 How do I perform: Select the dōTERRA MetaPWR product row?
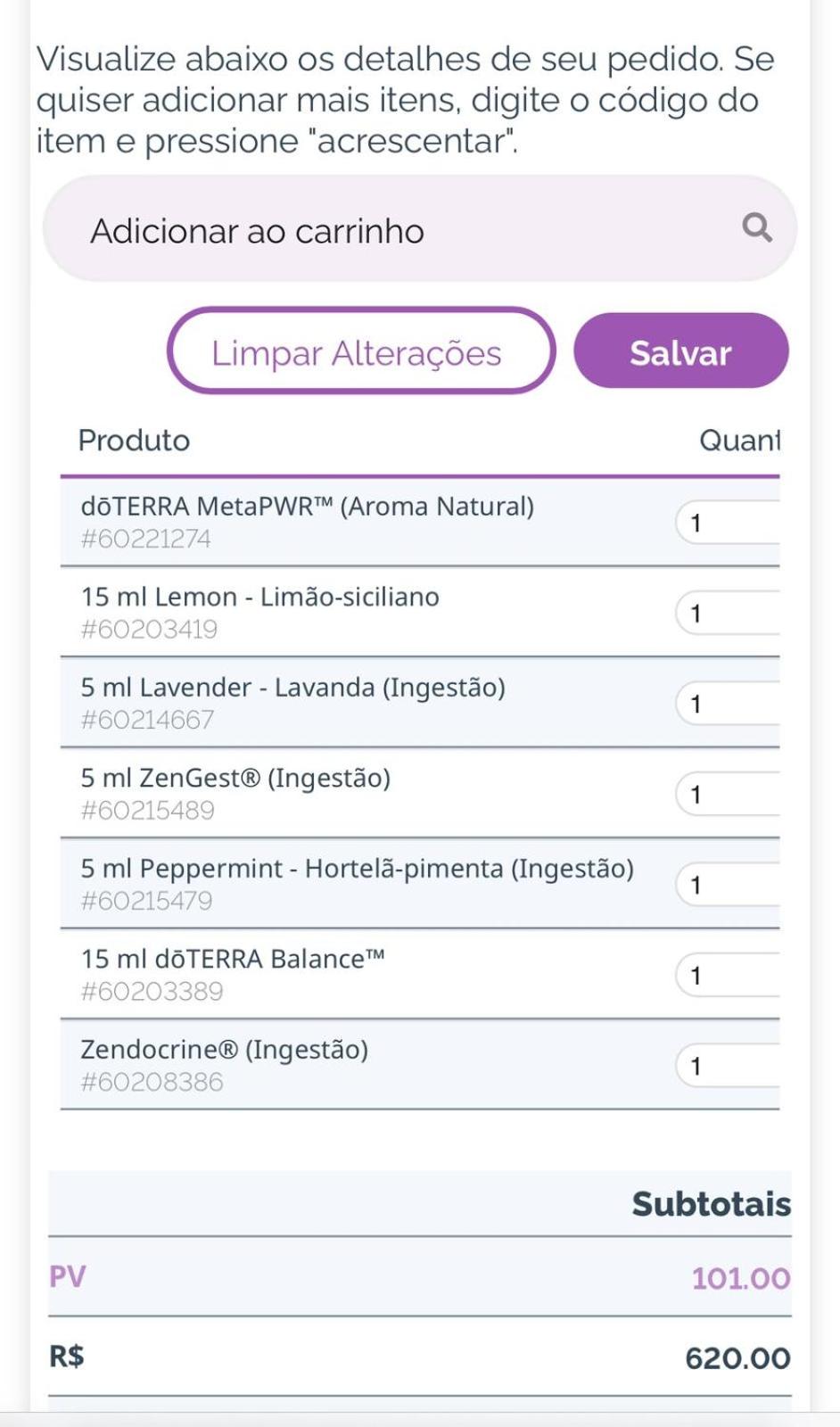click(x=420, y=522)
